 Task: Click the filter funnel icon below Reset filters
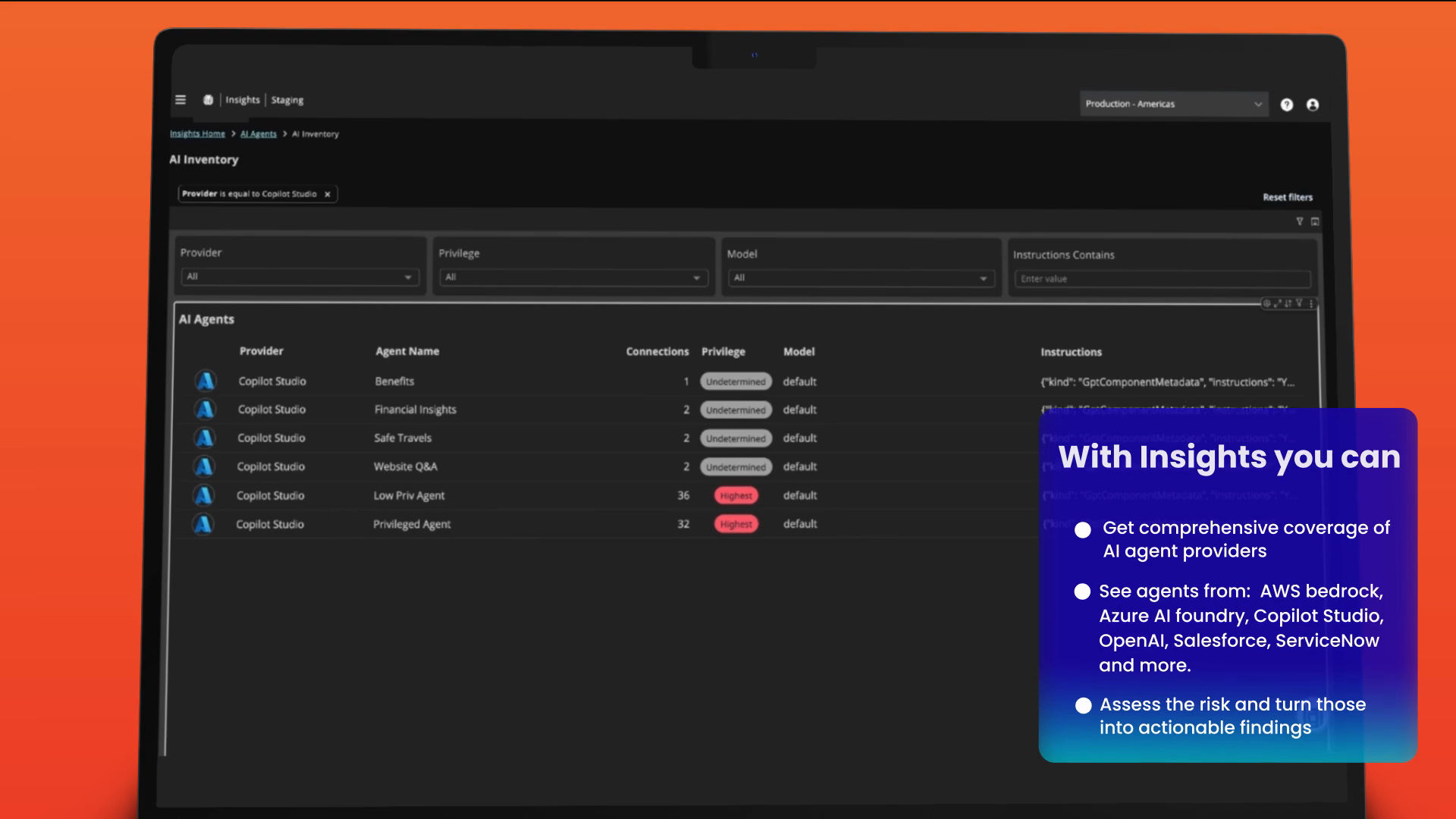coord(1299,221)
